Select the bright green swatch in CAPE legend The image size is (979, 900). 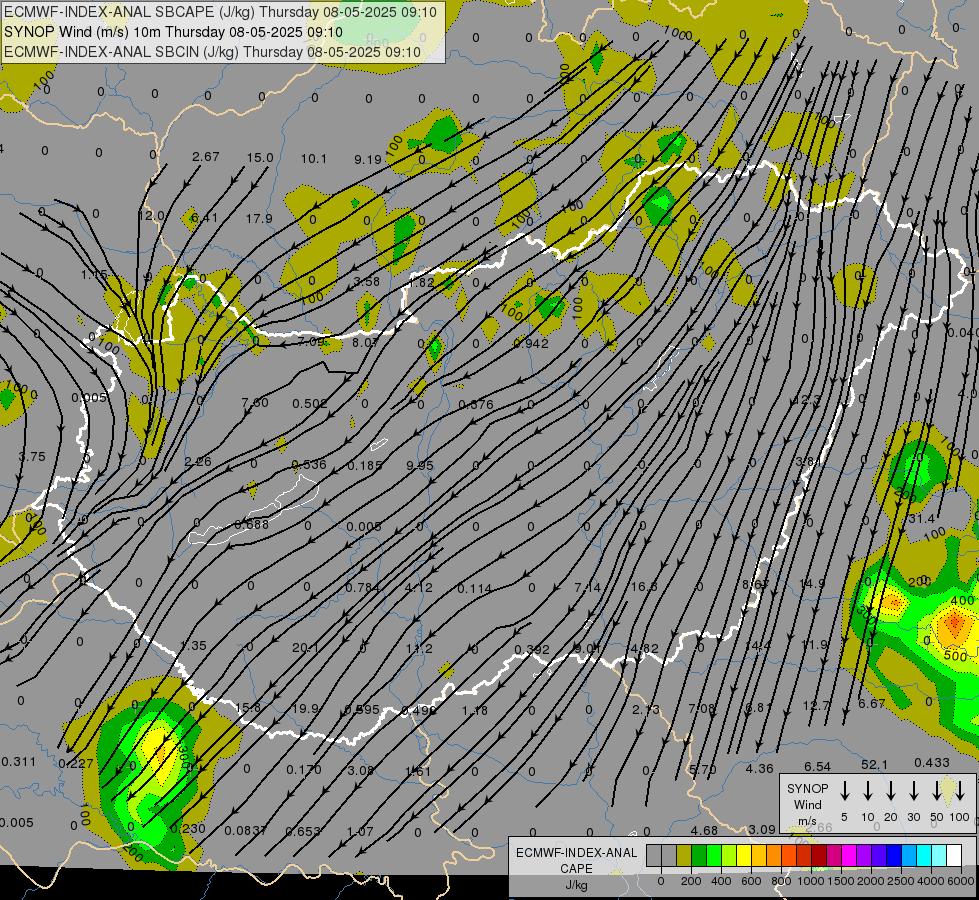[714, 856]
